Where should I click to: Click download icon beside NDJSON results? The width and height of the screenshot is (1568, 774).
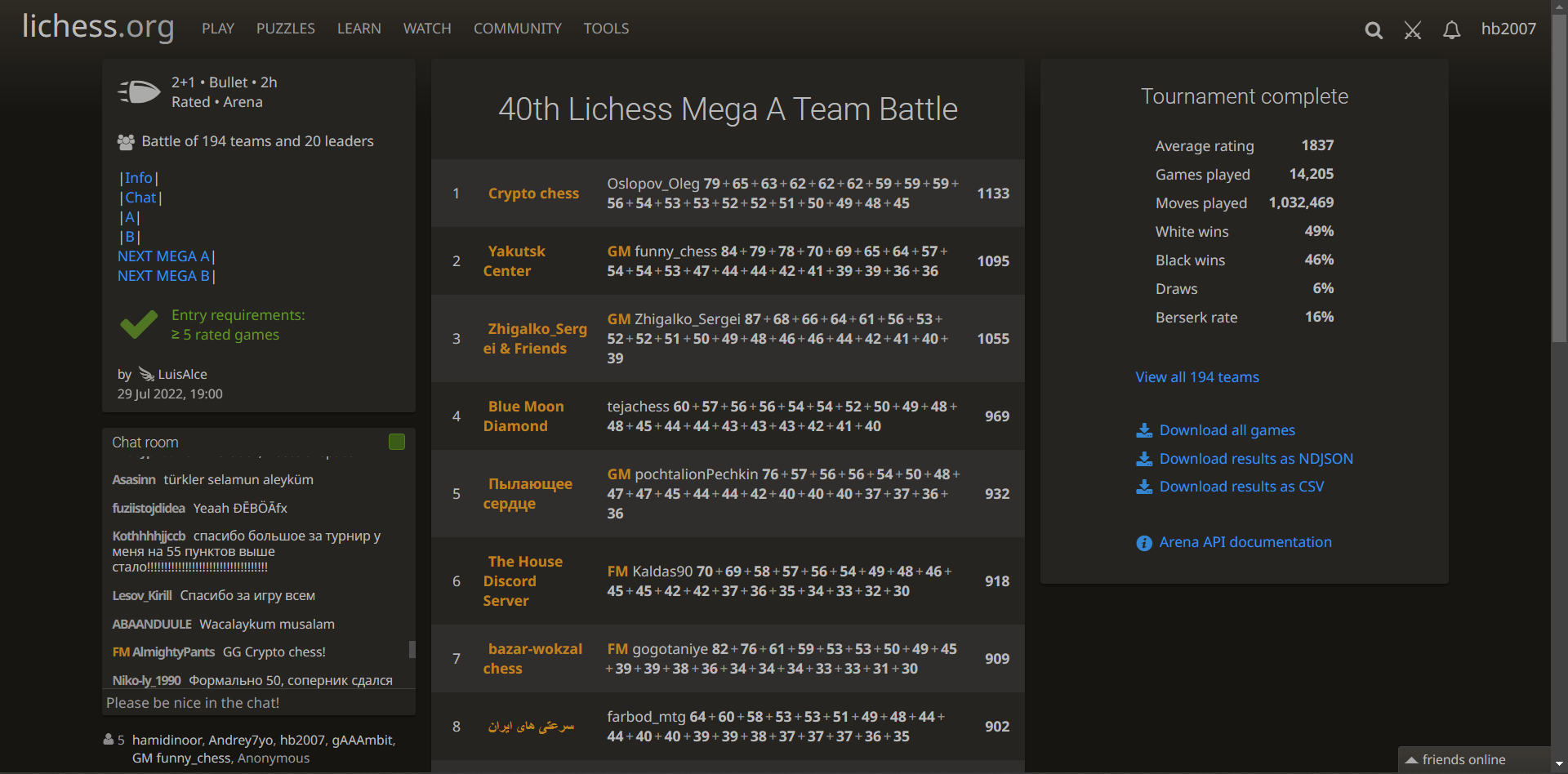point(1144,459)
